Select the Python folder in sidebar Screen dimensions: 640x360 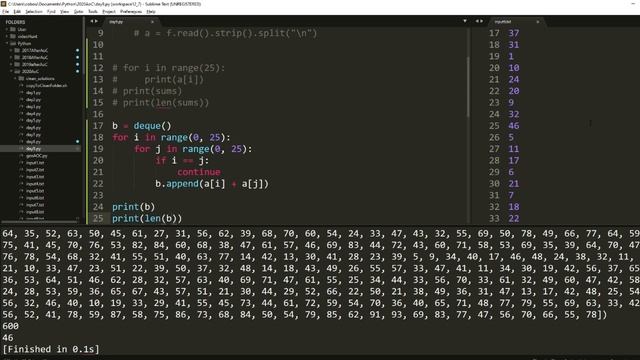24,43
